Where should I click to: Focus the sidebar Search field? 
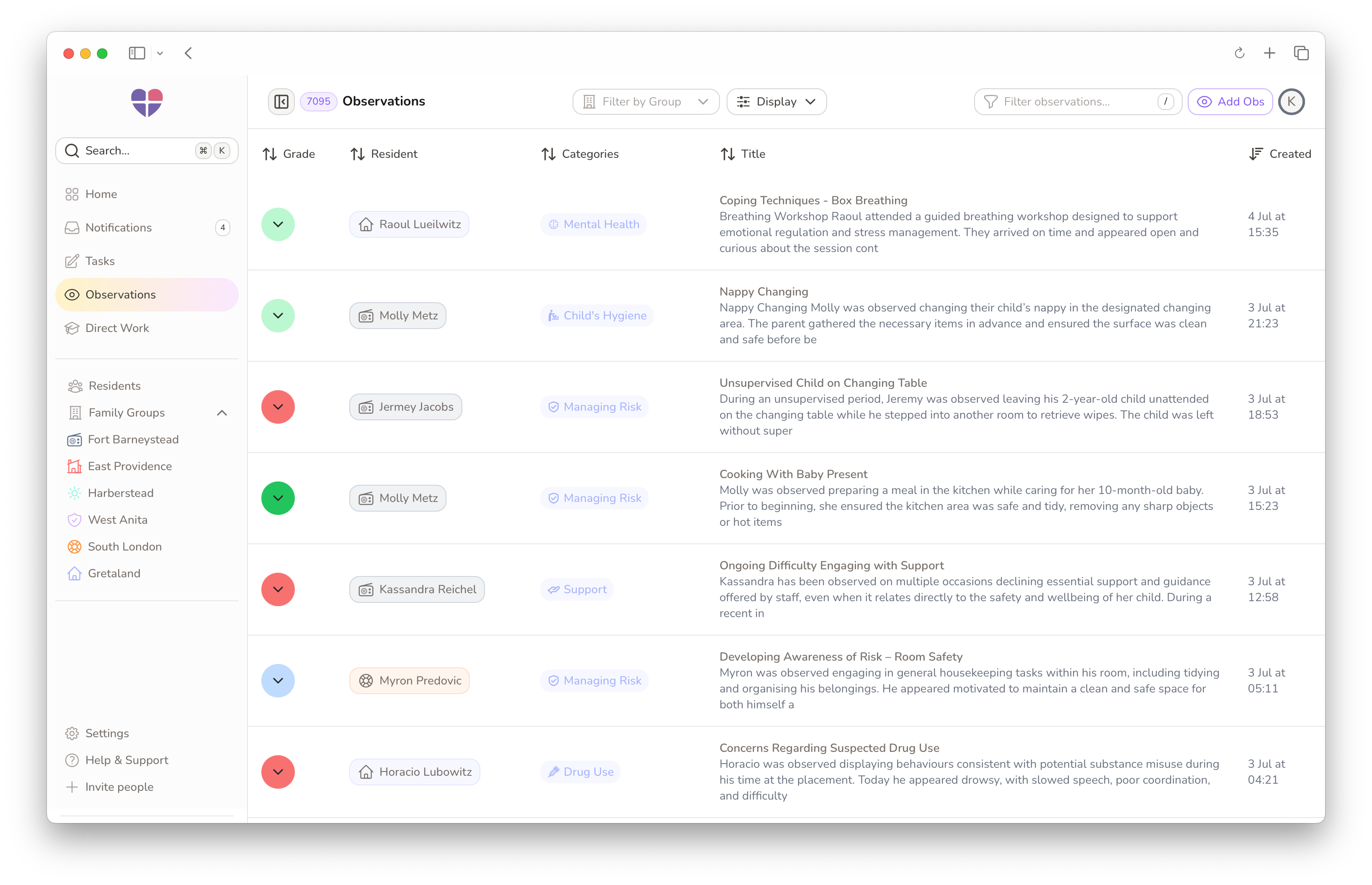(147, 151)
